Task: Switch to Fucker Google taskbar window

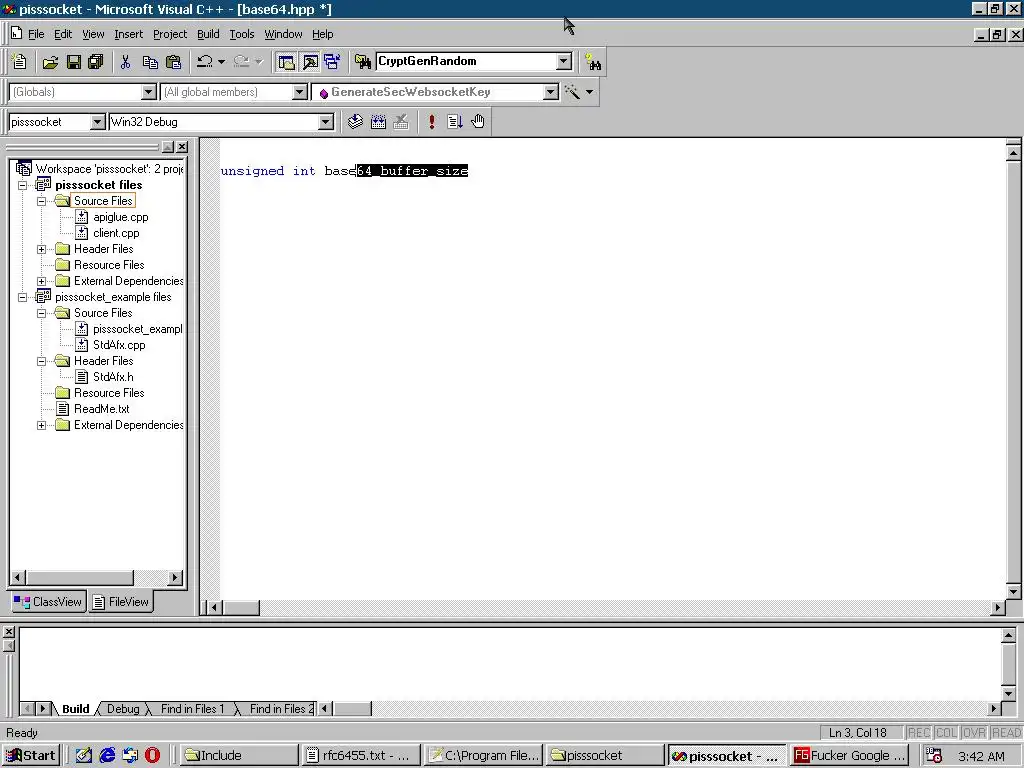Action: (x=850, y=756)
